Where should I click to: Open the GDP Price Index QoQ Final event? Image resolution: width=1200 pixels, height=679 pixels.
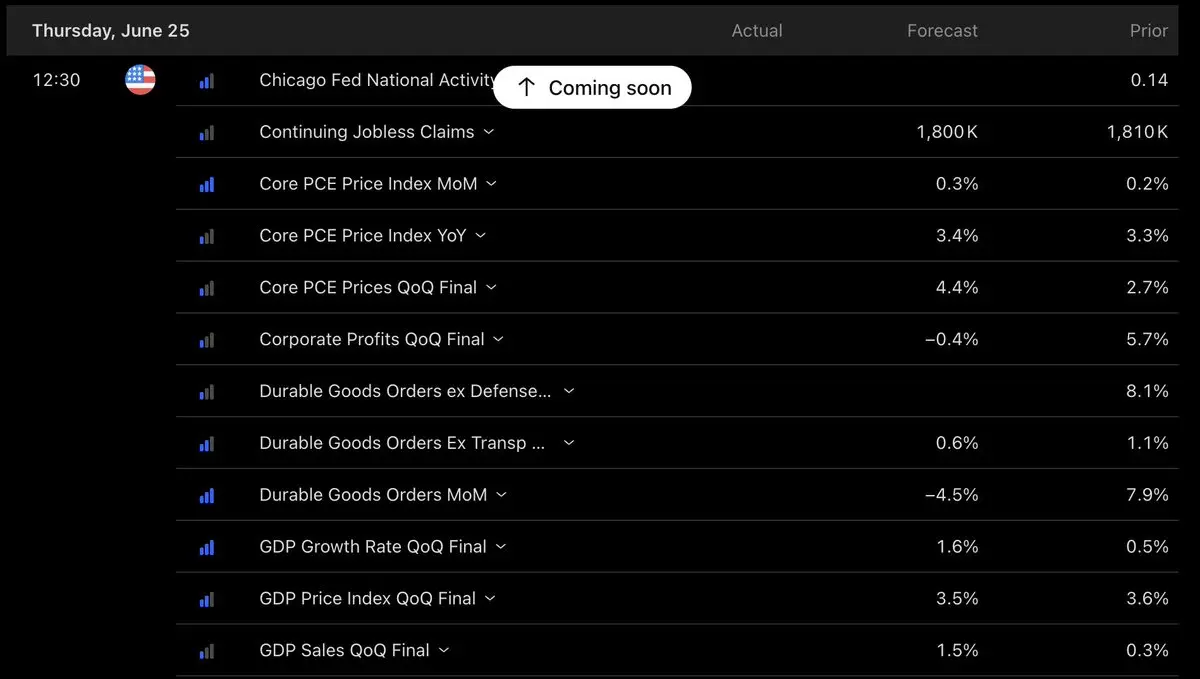367,598
